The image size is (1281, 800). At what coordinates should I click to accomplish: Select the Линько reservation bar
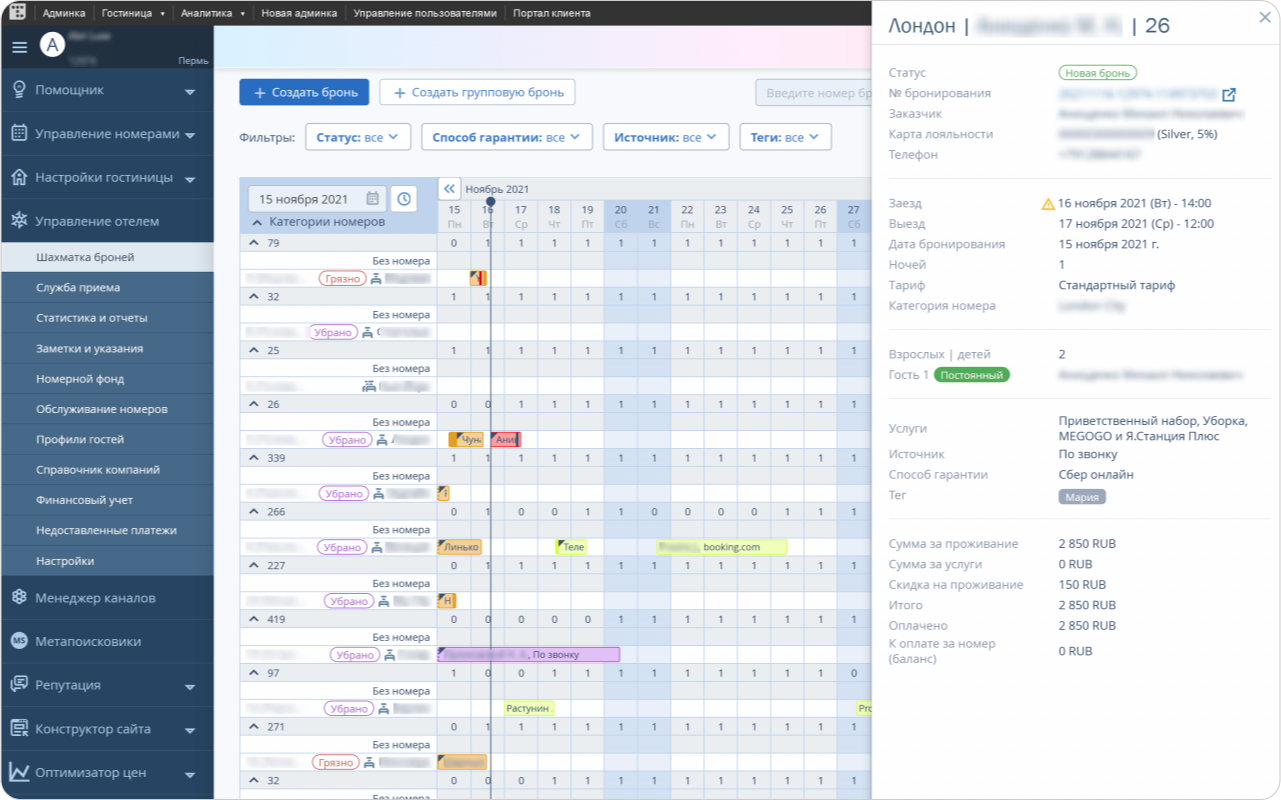pyautogui.click(x=460, y=548)
